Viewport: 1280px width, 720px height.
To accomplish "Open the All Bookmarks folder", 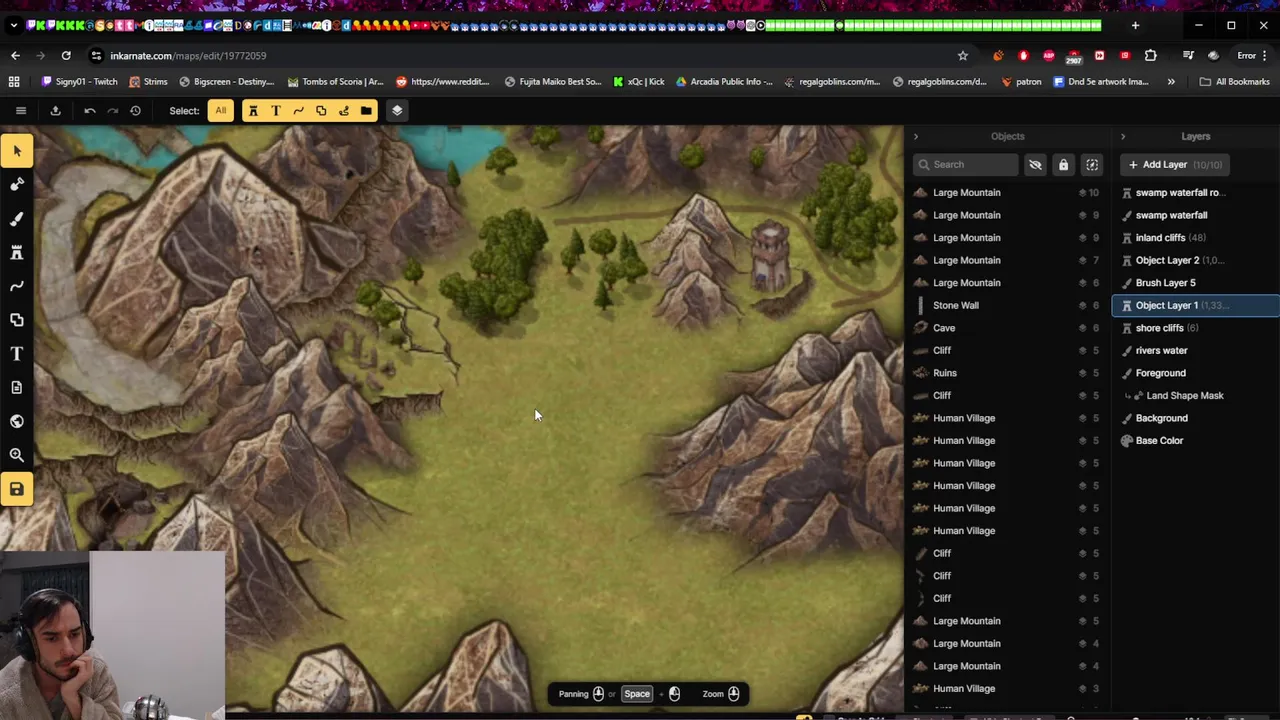I will tap(1234, 82).
